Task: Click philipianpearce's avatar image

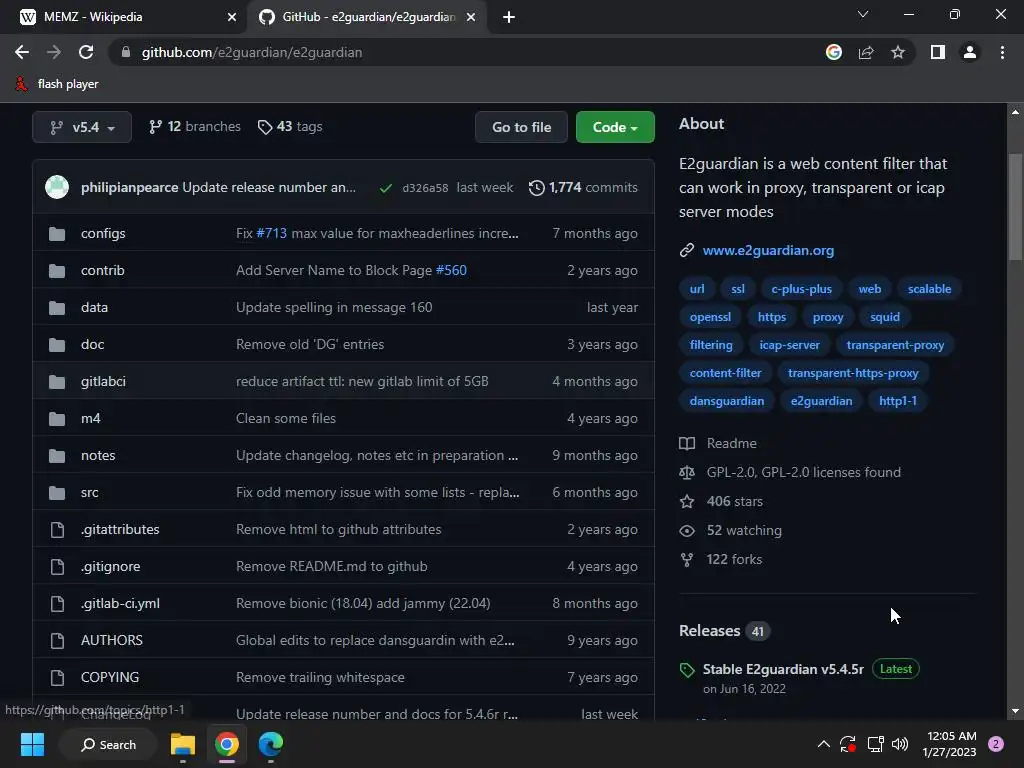Action: click(x=57, y=187)
